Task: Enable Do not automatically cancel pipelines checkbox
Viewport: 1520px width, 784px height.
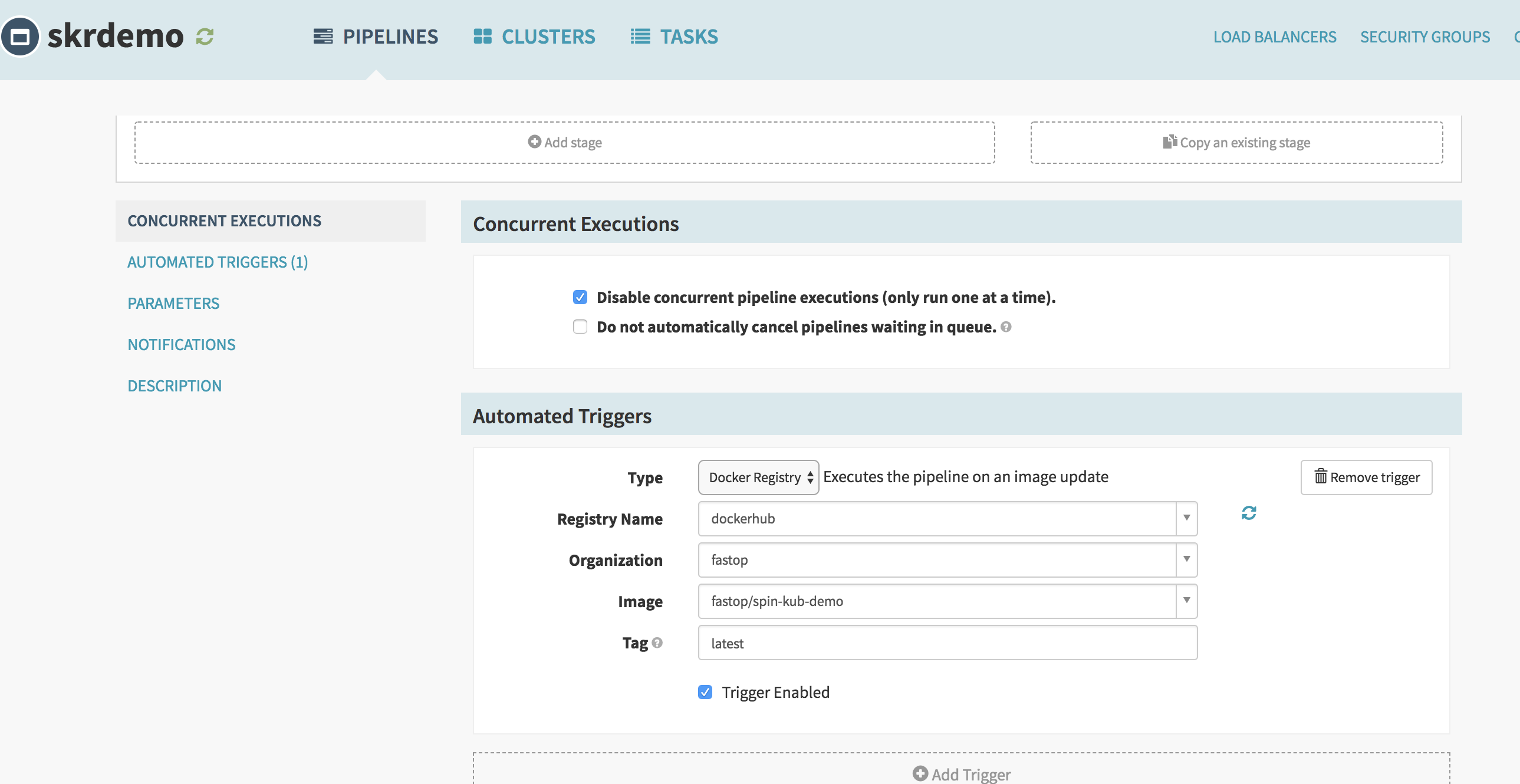Action: tap(580, 327)
